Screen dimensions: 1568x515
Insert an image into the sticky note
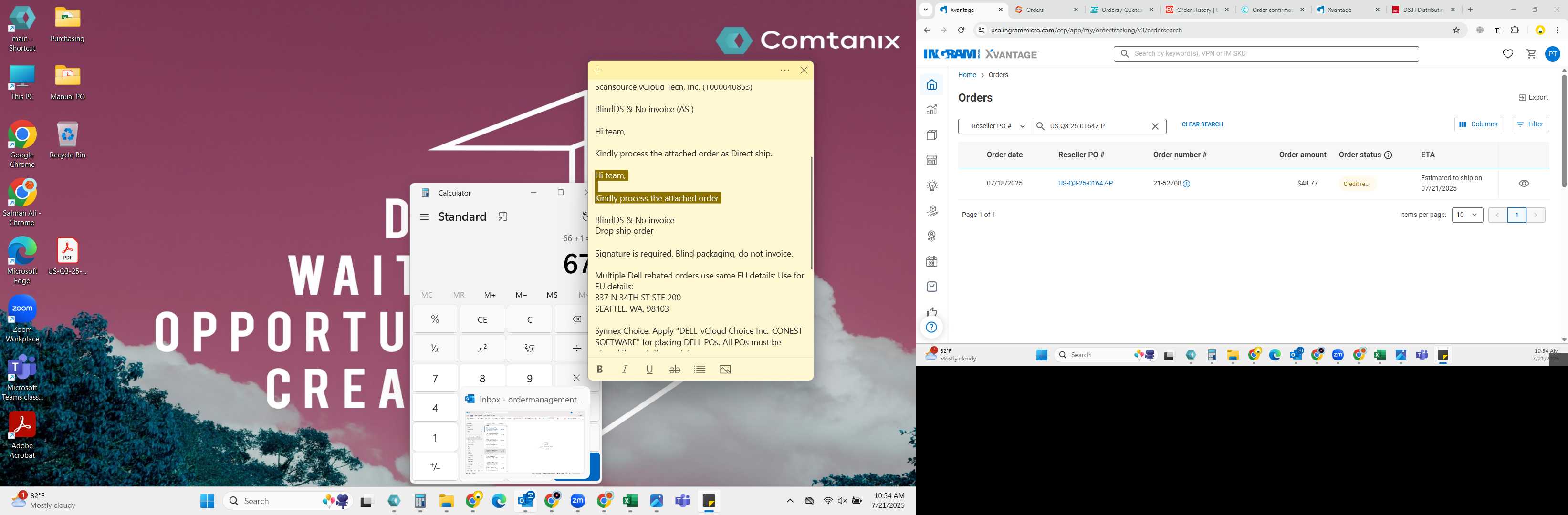pyautogui.click(x=725, y=370)
